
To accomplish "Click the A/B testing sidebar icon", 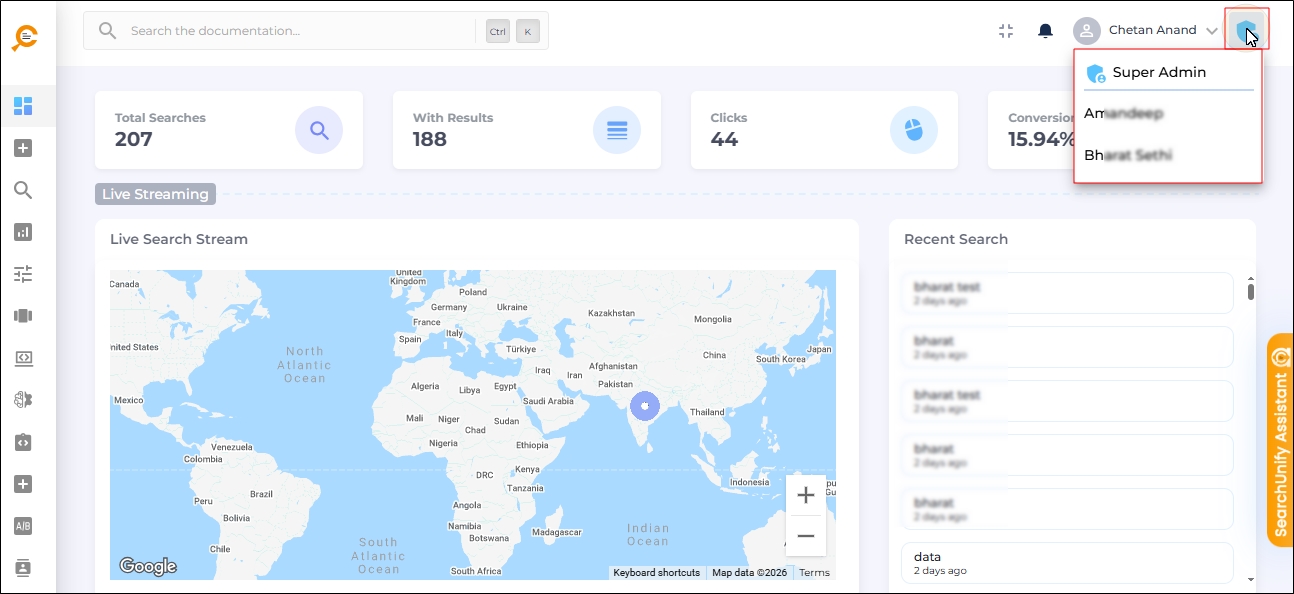I will click(24, 526).
